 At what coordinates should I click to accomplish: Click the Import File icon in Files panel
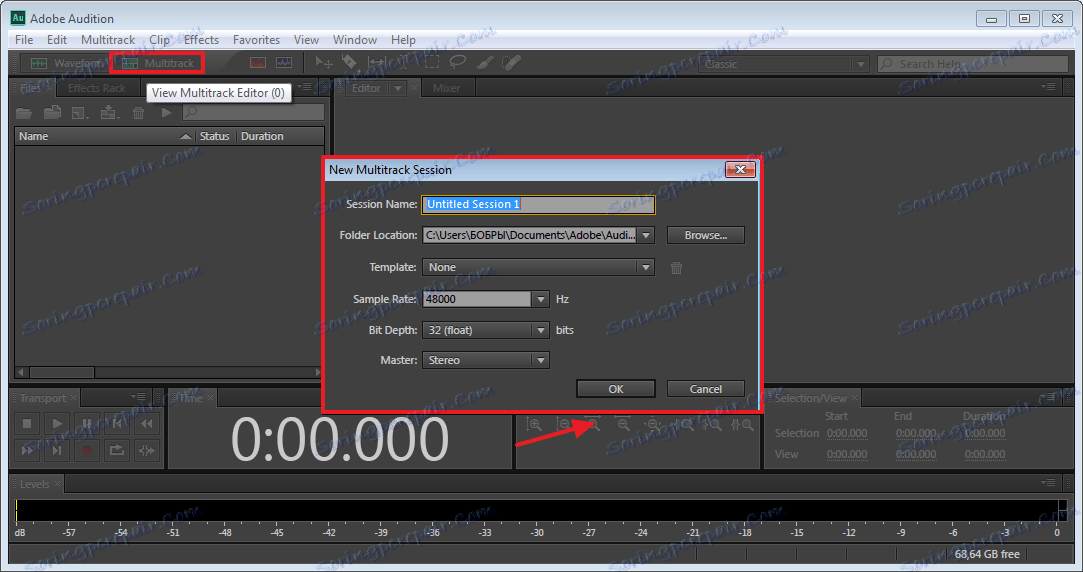click(52, 112)
